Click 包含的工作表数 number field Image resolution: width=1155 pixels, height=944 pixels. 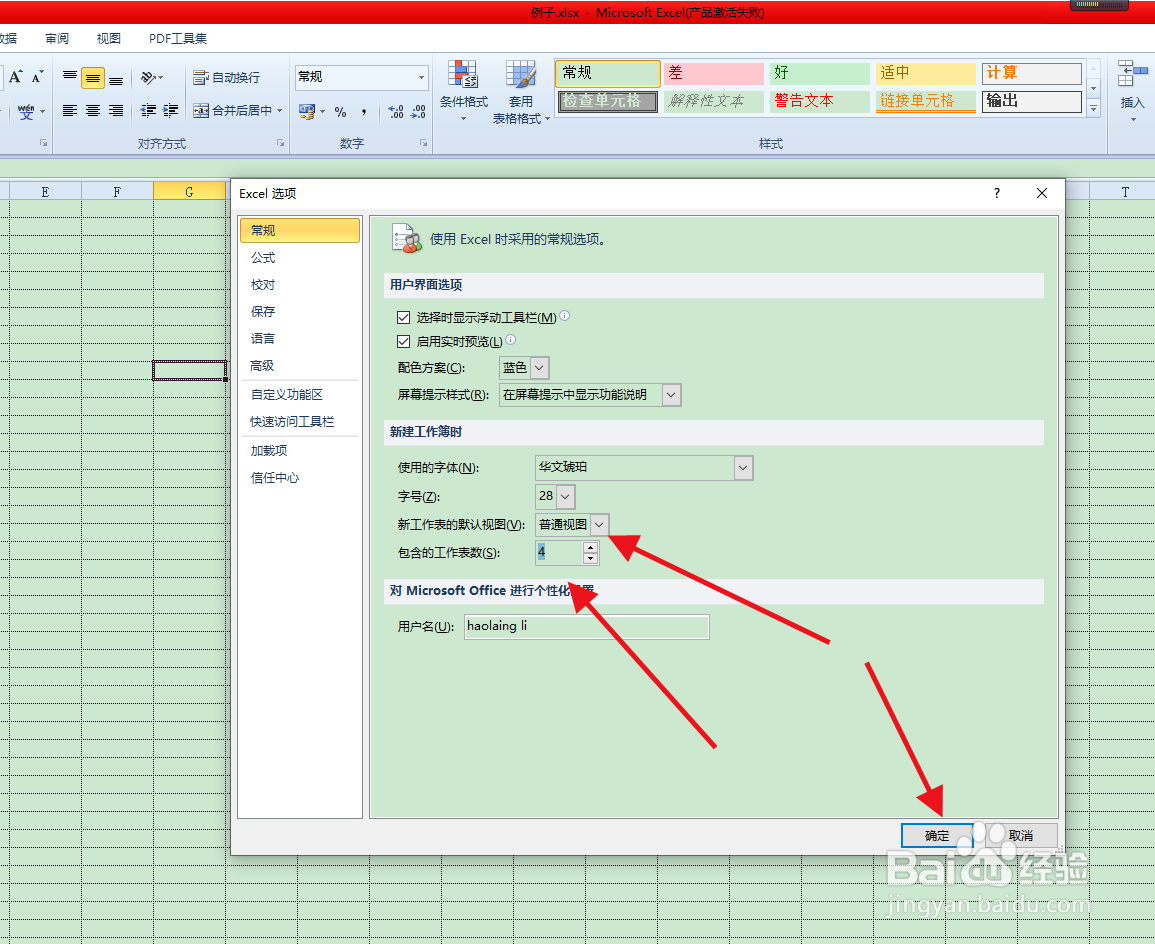click(x=560, y=552)
